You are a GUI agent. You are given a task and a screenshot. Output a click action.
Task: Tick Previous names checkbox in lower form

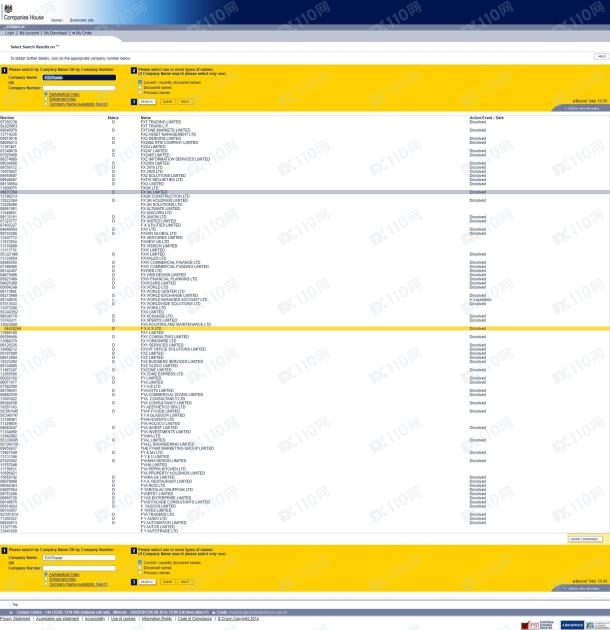(x=140, y=573)
